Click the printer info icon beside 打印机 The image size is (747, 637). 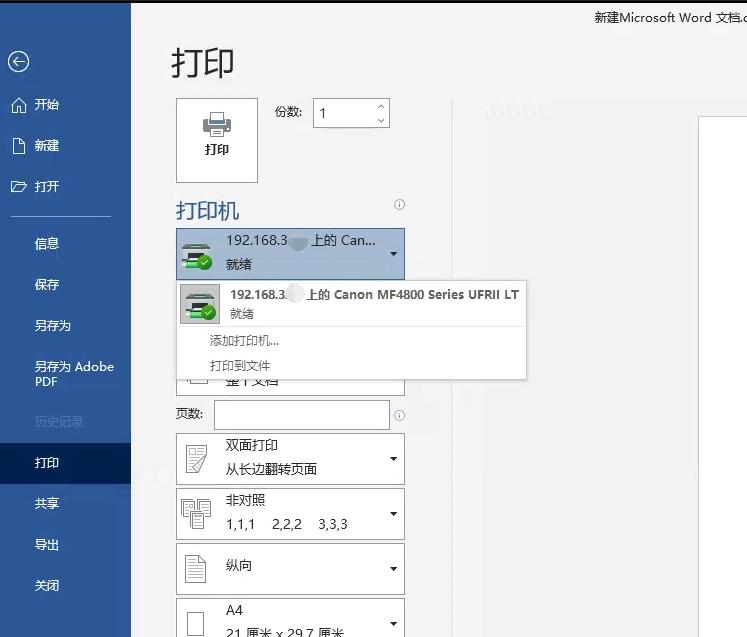[399, 205]
